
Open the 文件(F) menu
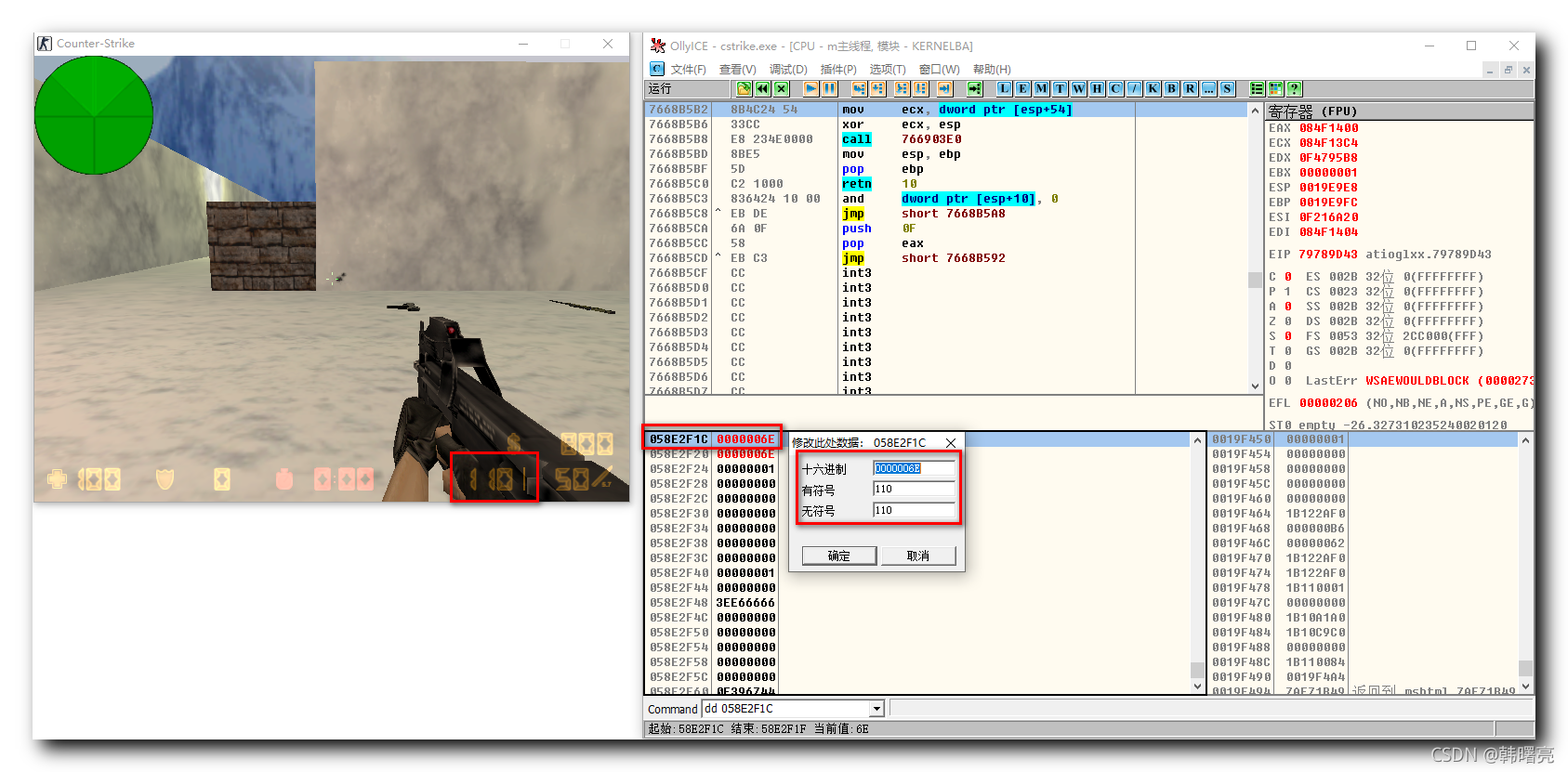coord(688,70)
